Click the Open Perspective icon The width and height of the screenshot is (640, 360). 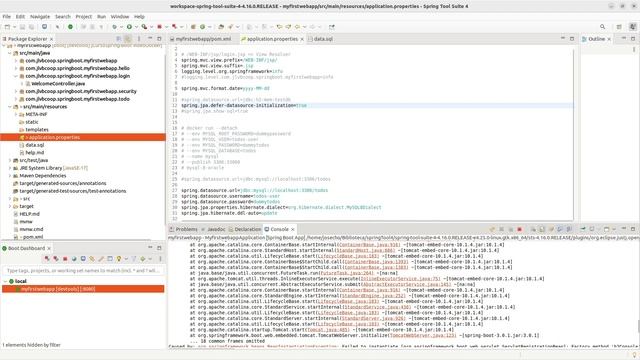tap(619, 27)
